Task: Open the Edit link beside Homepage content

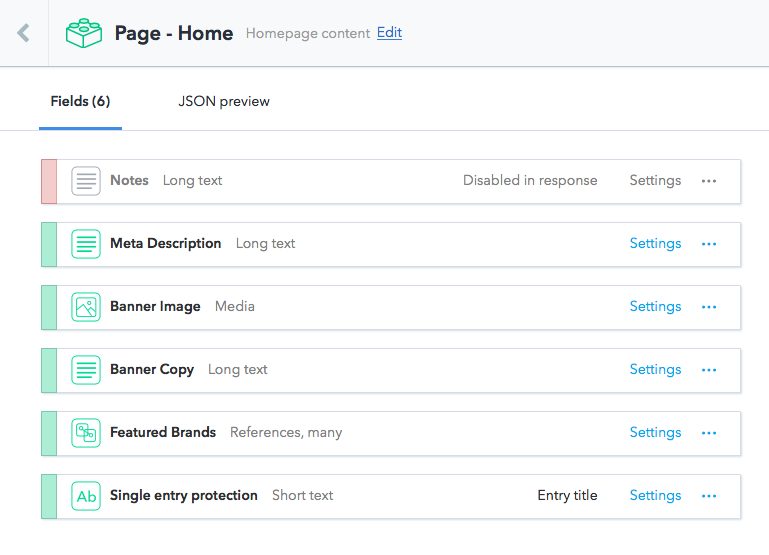Action: [x=389, y=32]
